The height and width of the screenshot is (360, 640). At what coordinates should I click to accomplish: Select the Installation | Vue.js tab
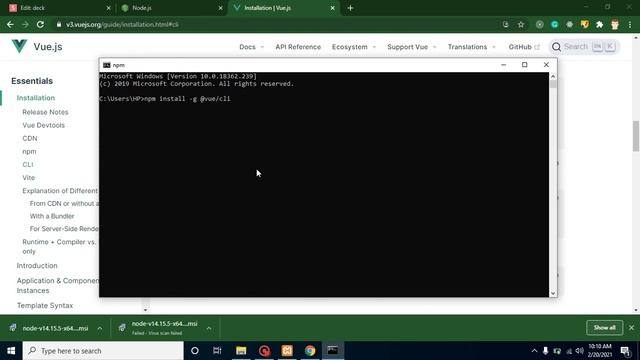(284, 8)
